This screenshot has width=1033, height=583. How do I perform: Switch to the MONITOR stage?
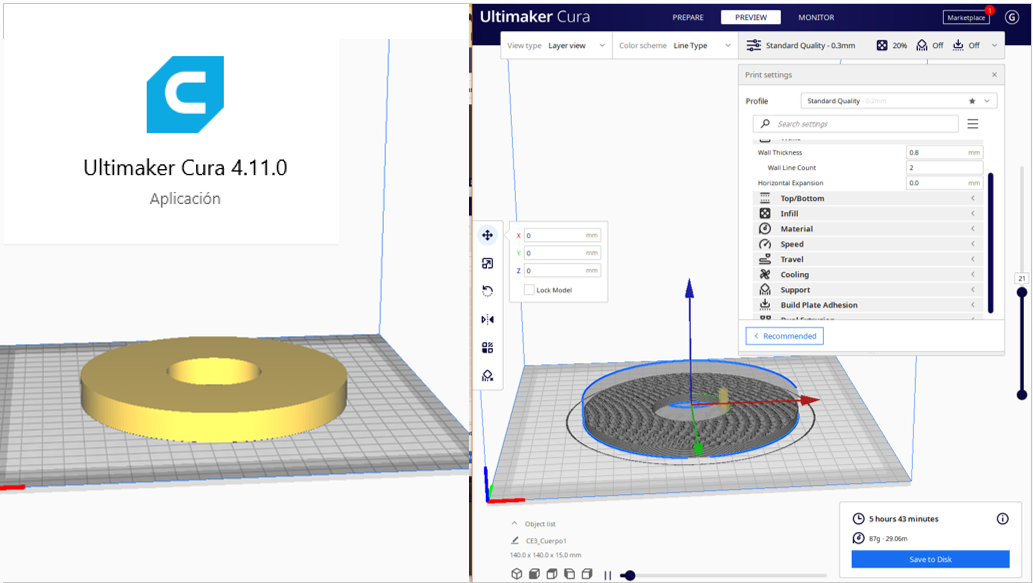pos(816,17)
